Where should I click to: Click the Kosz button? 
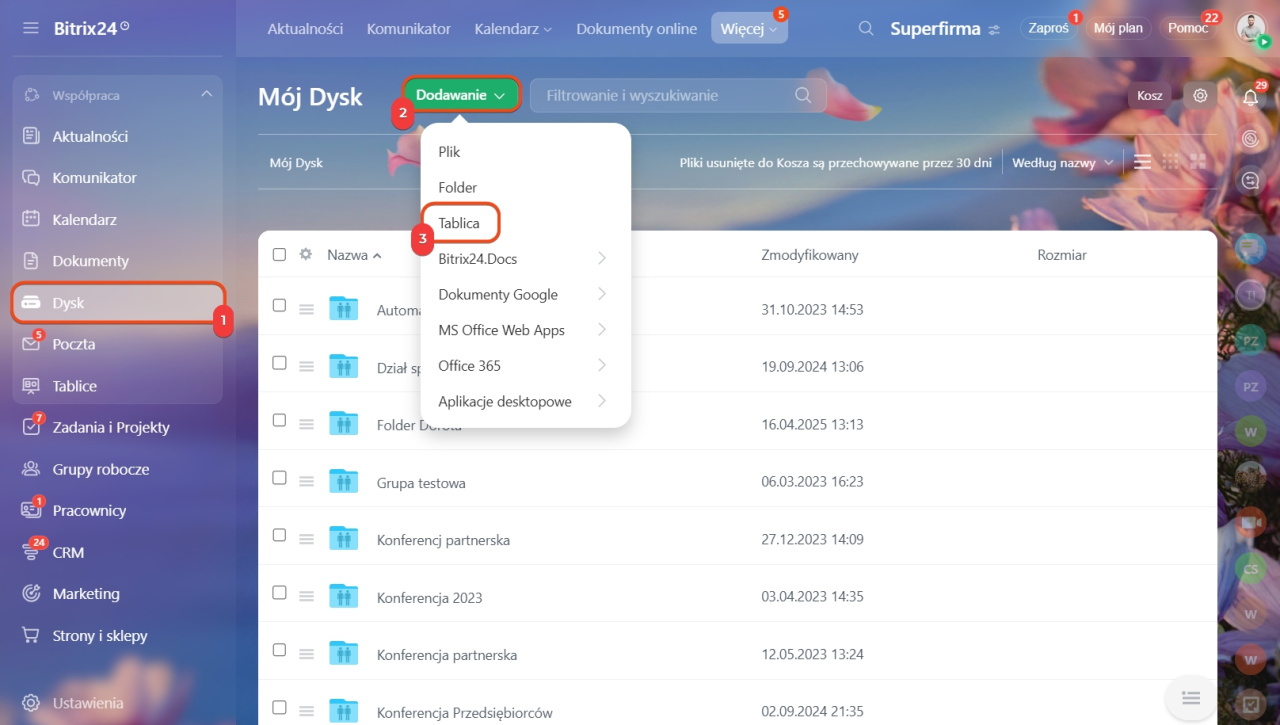pyautogui.click(x=1150, y=96)
